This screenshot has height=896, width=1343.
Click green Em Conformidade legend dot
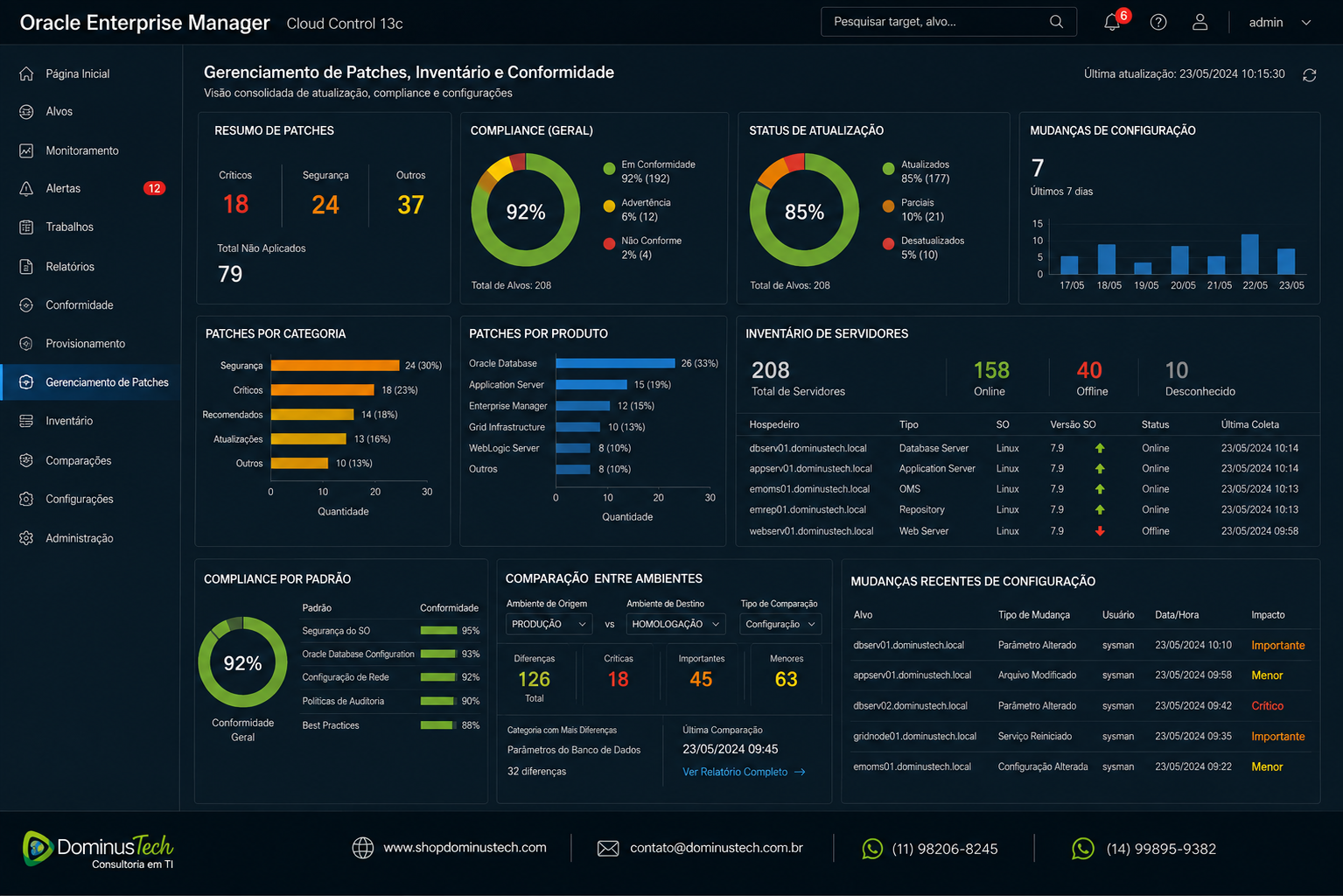coord(609,169)
